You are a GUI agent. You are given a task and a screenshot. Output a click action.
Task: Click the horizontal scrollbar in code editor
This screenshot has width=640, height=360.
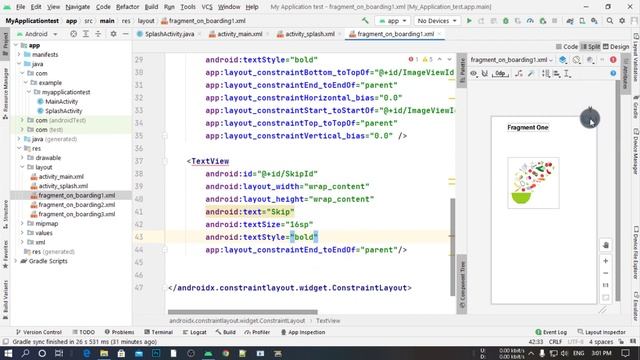[242, 312]
